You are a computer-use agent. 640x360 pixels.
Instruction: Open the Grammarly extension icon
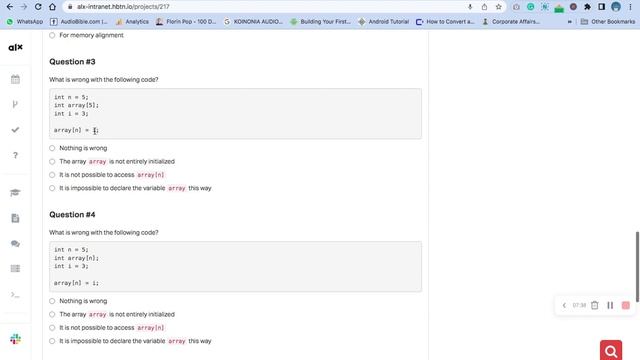[531, 7]
